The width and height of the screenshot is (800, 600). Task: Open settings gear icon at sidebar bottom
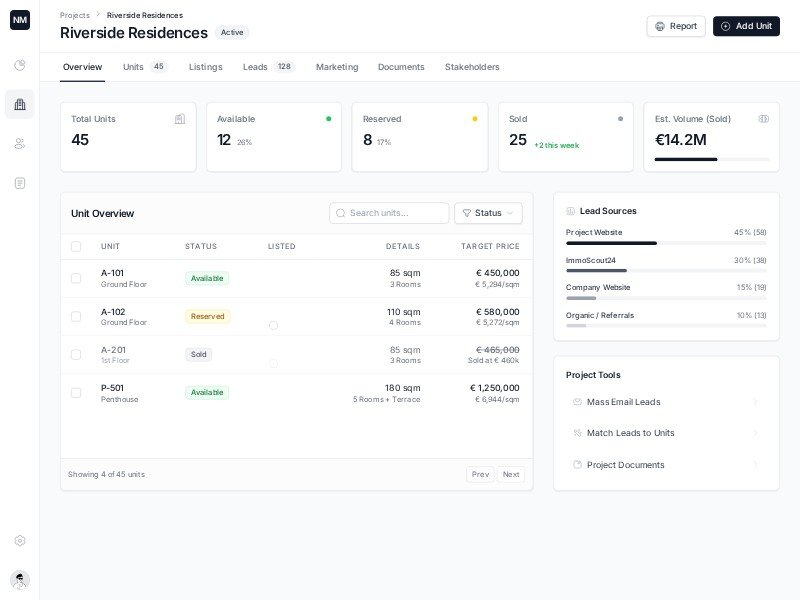(x=20, y=540)
